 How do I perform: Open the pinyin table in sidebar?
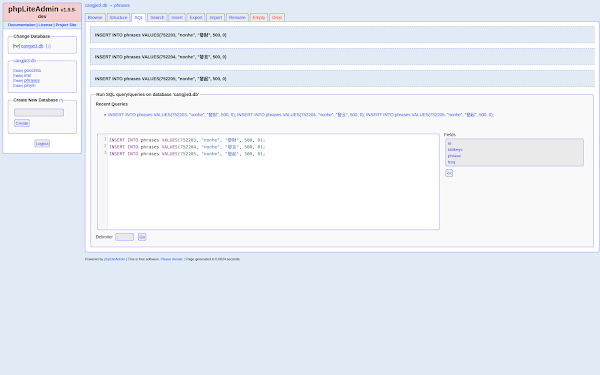(x=30, y=85)
